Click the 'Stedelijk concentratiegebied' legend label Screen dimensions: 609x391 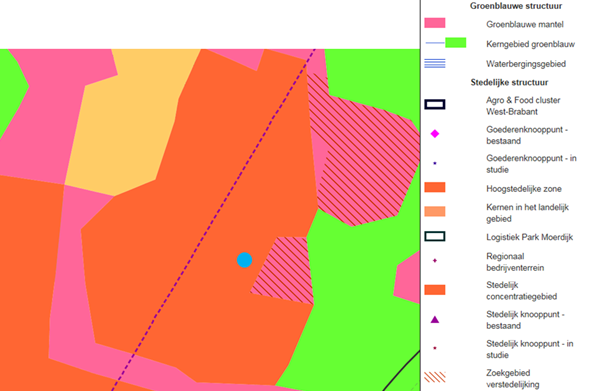point(522,291)
